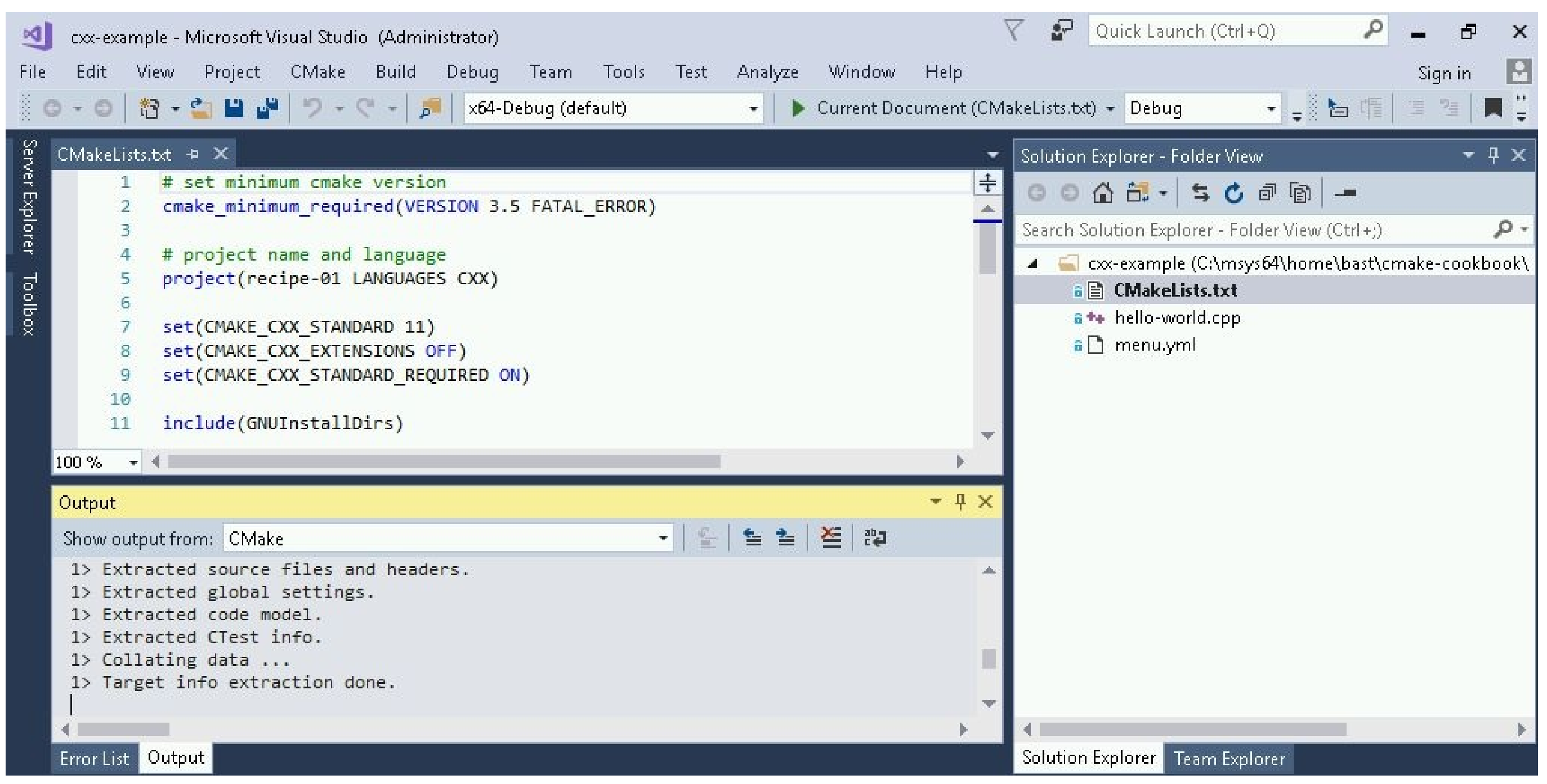Switch to the Error List tab
Viewport: 1547px width, 784px height.
tap(94, 758)
